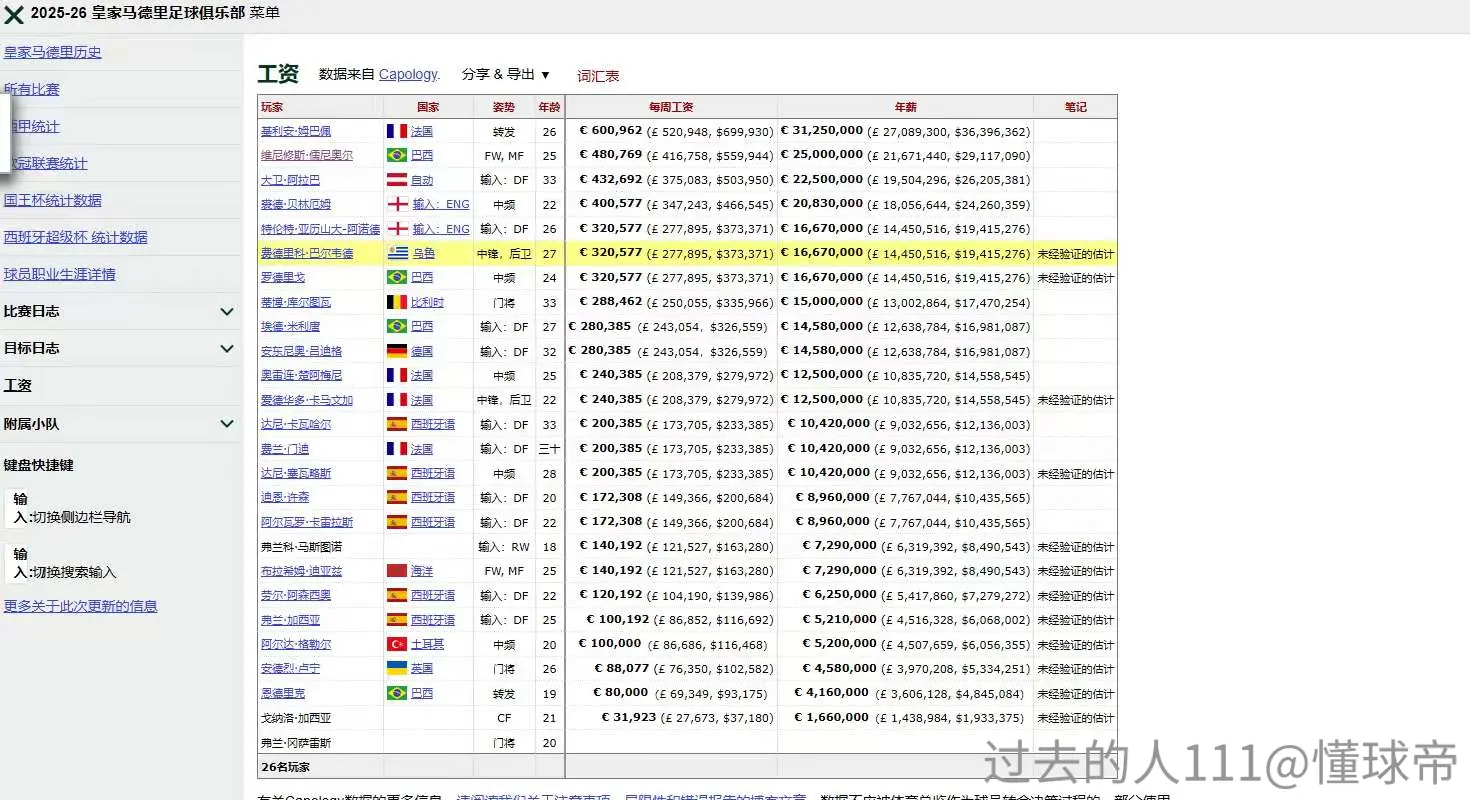The height and width of the screenshot is (800, 1470).
Task: Sort table by 笔记 column header
Action: (x=1075, y=107)
